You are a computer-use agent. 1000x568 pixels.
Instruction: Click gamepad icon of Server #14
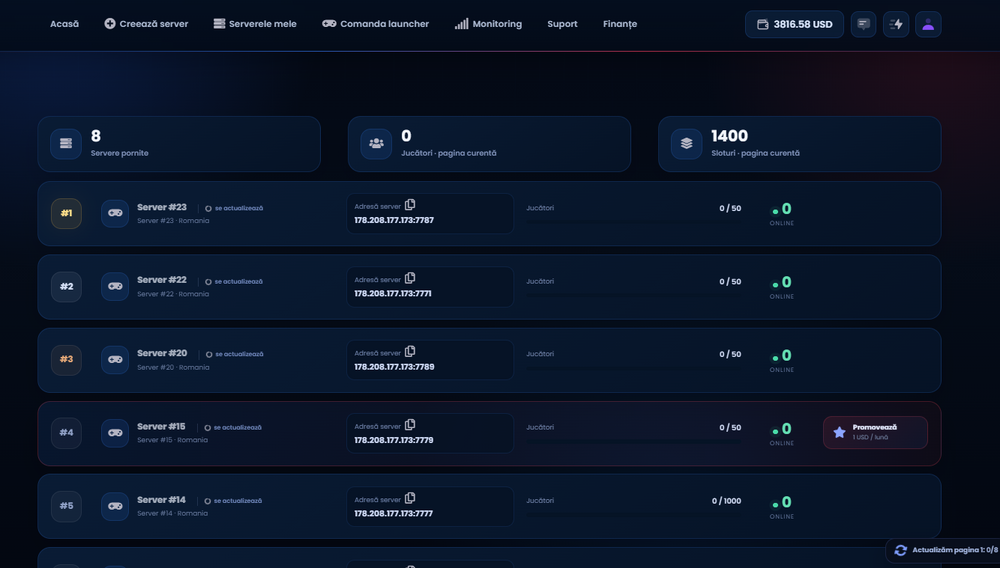pyautogui.click(x=115, y=506)
